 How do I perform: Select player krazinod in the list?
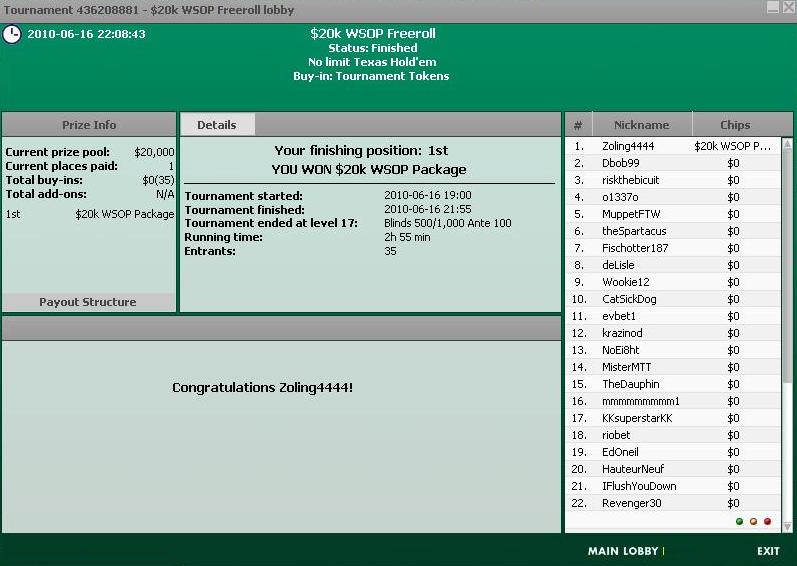click(673, 333)
